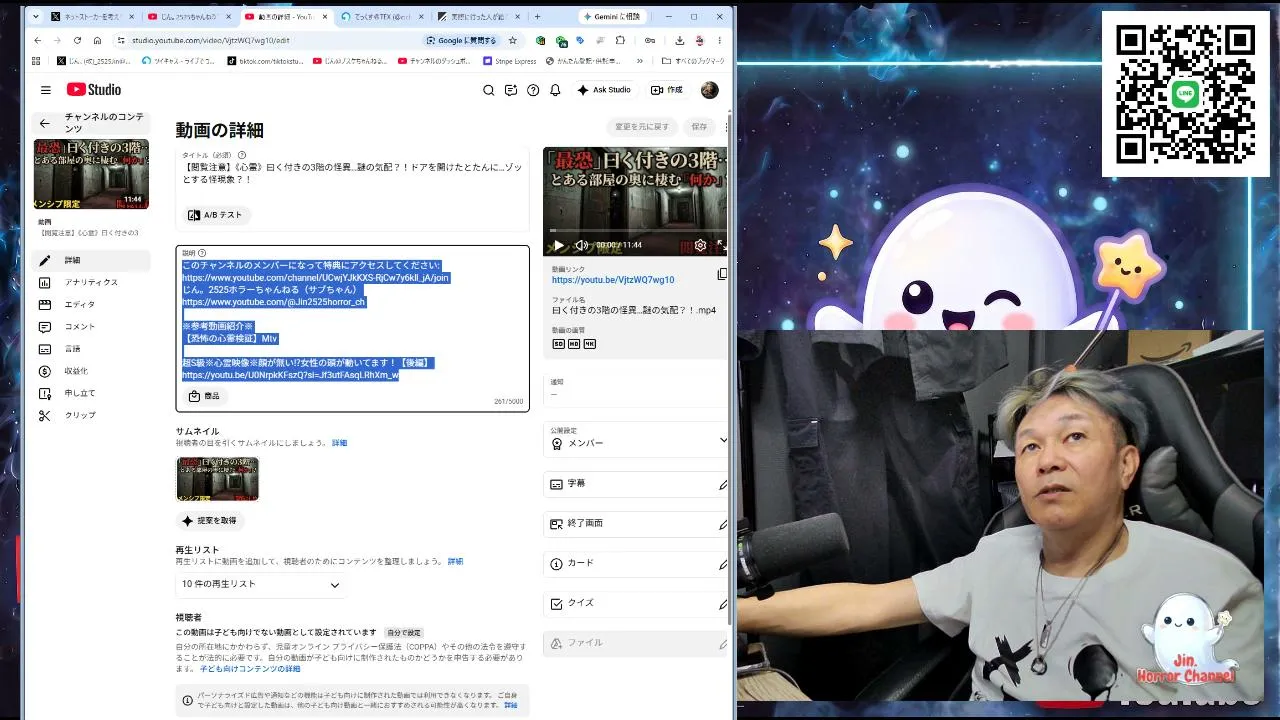Edit the 字幕 subtitles with pencil icon
This screenshot has width=1280, height=720.
723,484
